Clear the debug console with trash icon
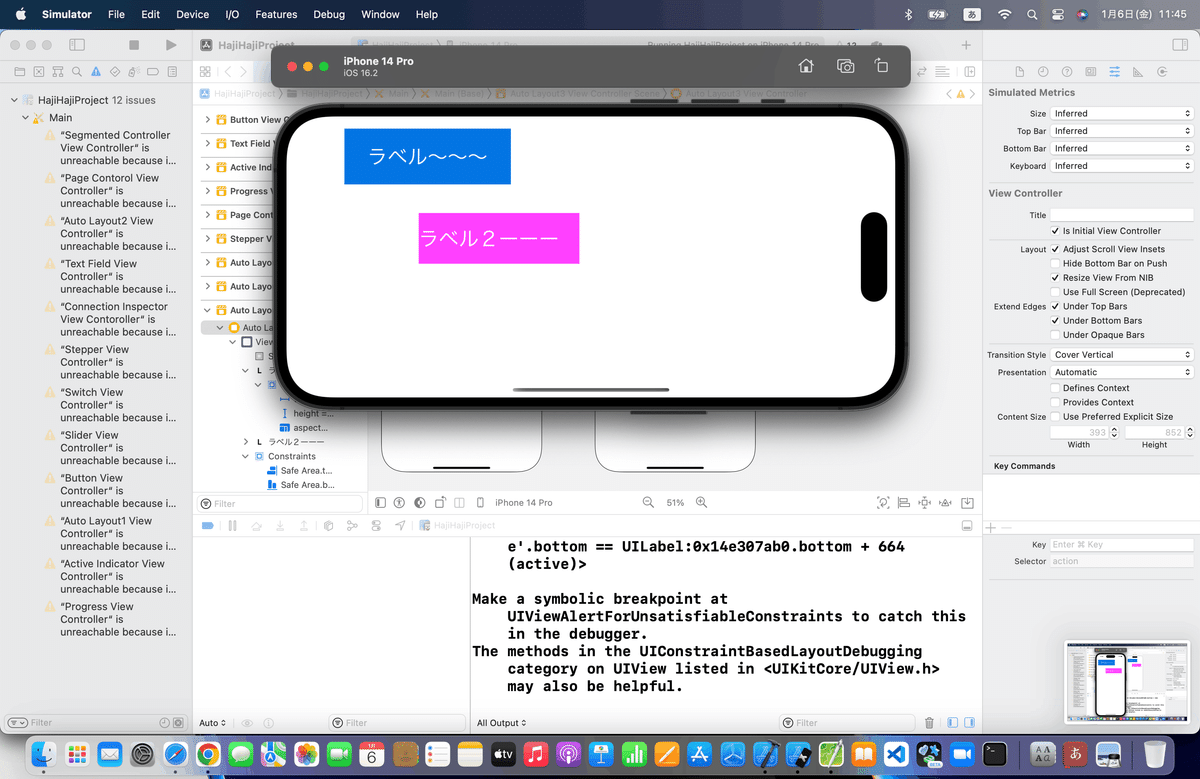Screen dimensions: 1200x779 (929, 723)
